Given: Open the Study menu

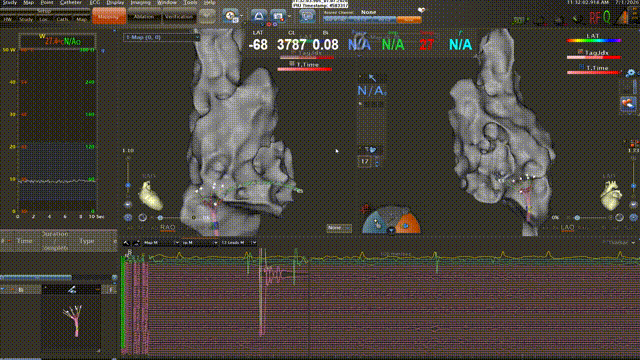Looking at the screenshot, I should (x=10, y=2).
